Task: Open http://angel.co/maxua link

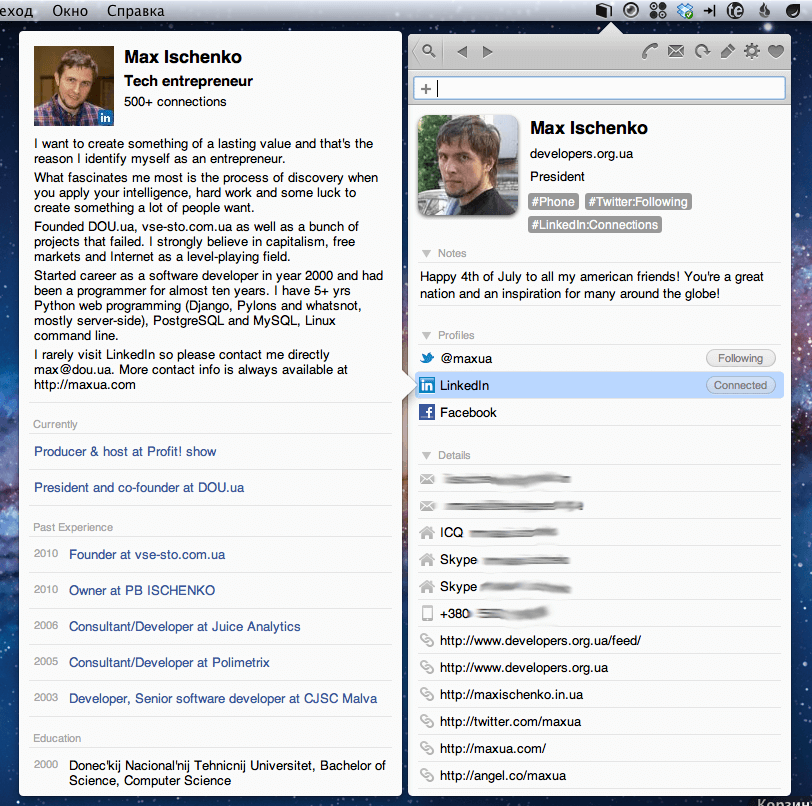Action: (503, 775)
